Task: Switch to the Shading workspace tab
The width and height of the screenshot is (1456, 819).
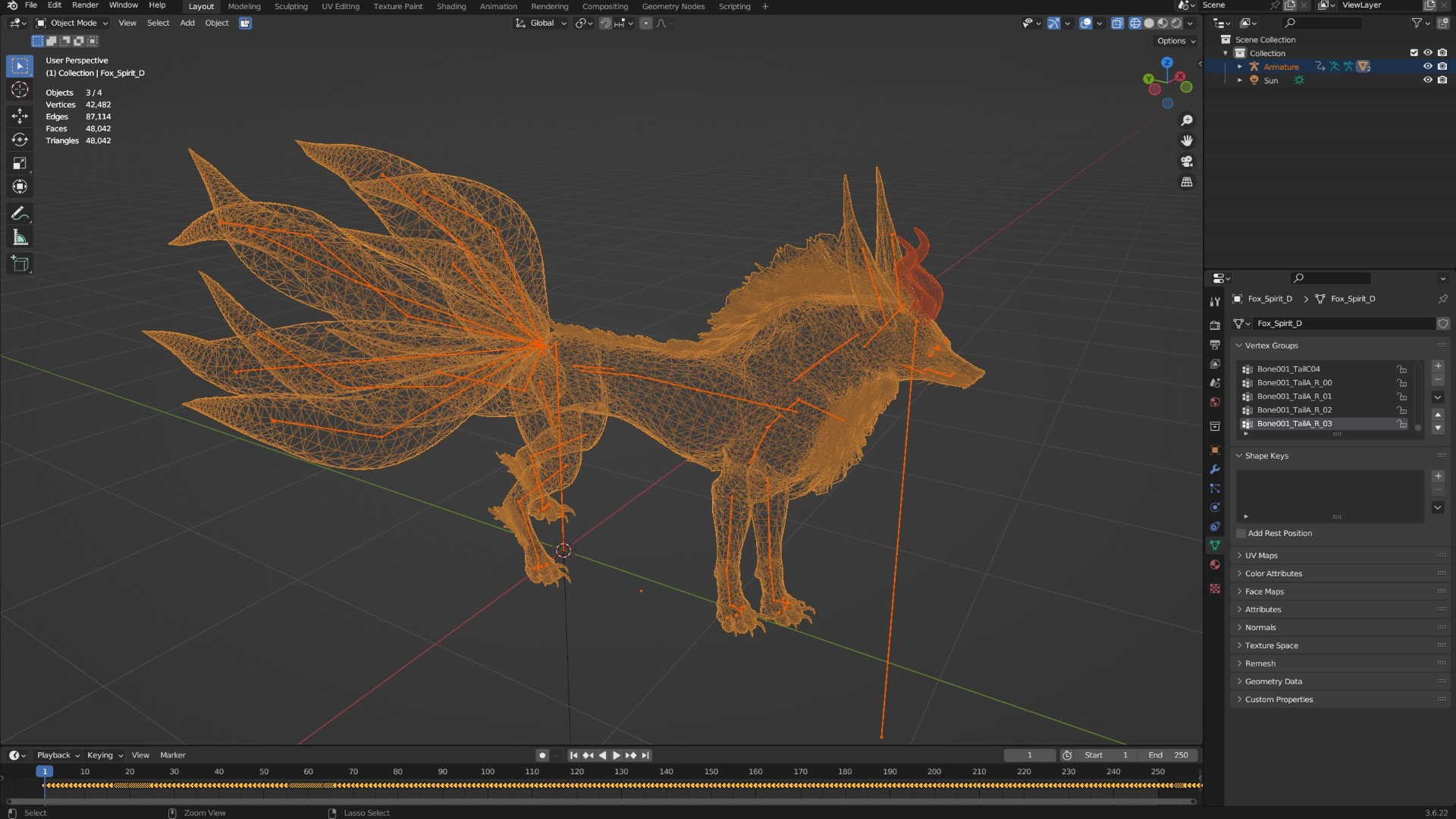Action: 451,6
